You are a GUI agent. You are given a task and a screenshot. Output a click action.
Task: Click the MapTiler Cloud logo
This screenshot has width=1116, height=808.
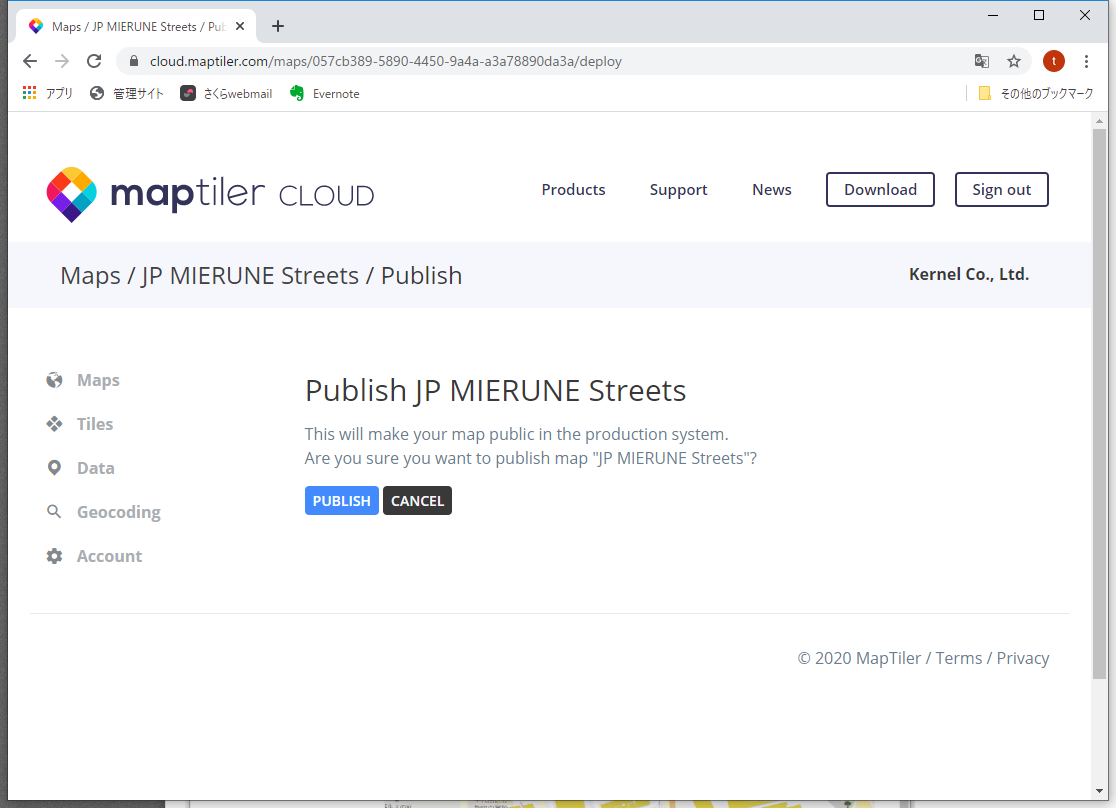click(x=210, y=193)
